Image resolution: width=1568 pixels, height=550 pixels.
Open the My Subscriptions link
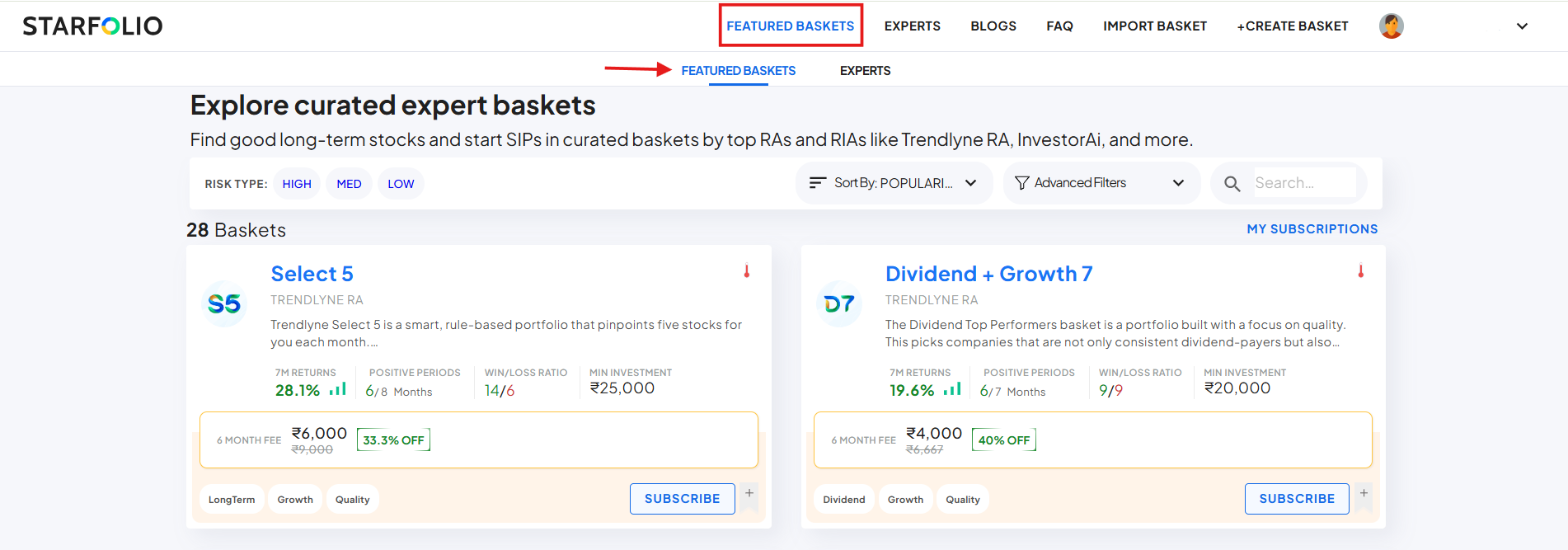[x=1312, y=229]
